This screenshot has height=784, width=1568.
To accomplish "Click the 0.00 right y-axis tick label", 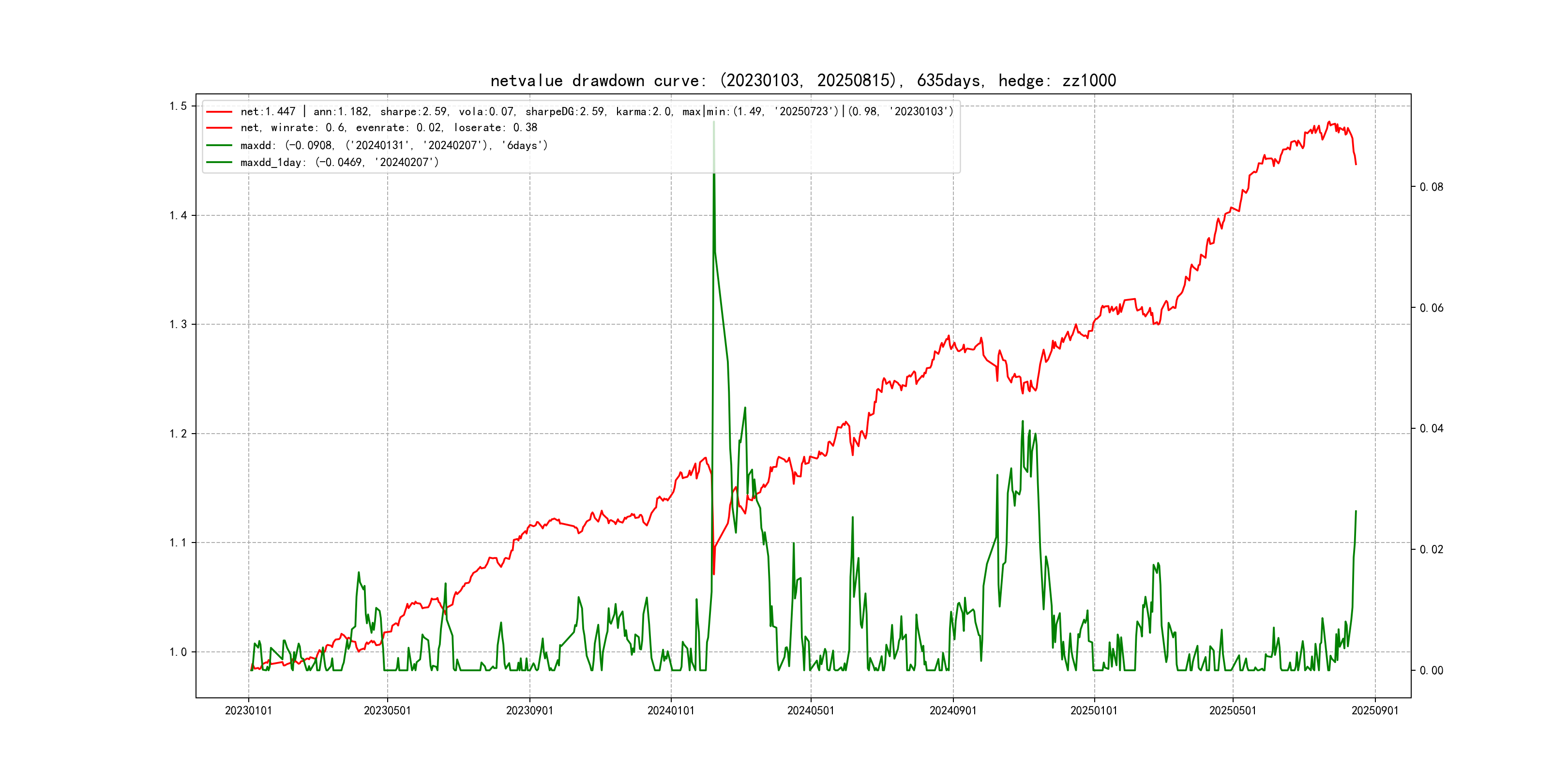I will click(1431, 671).
